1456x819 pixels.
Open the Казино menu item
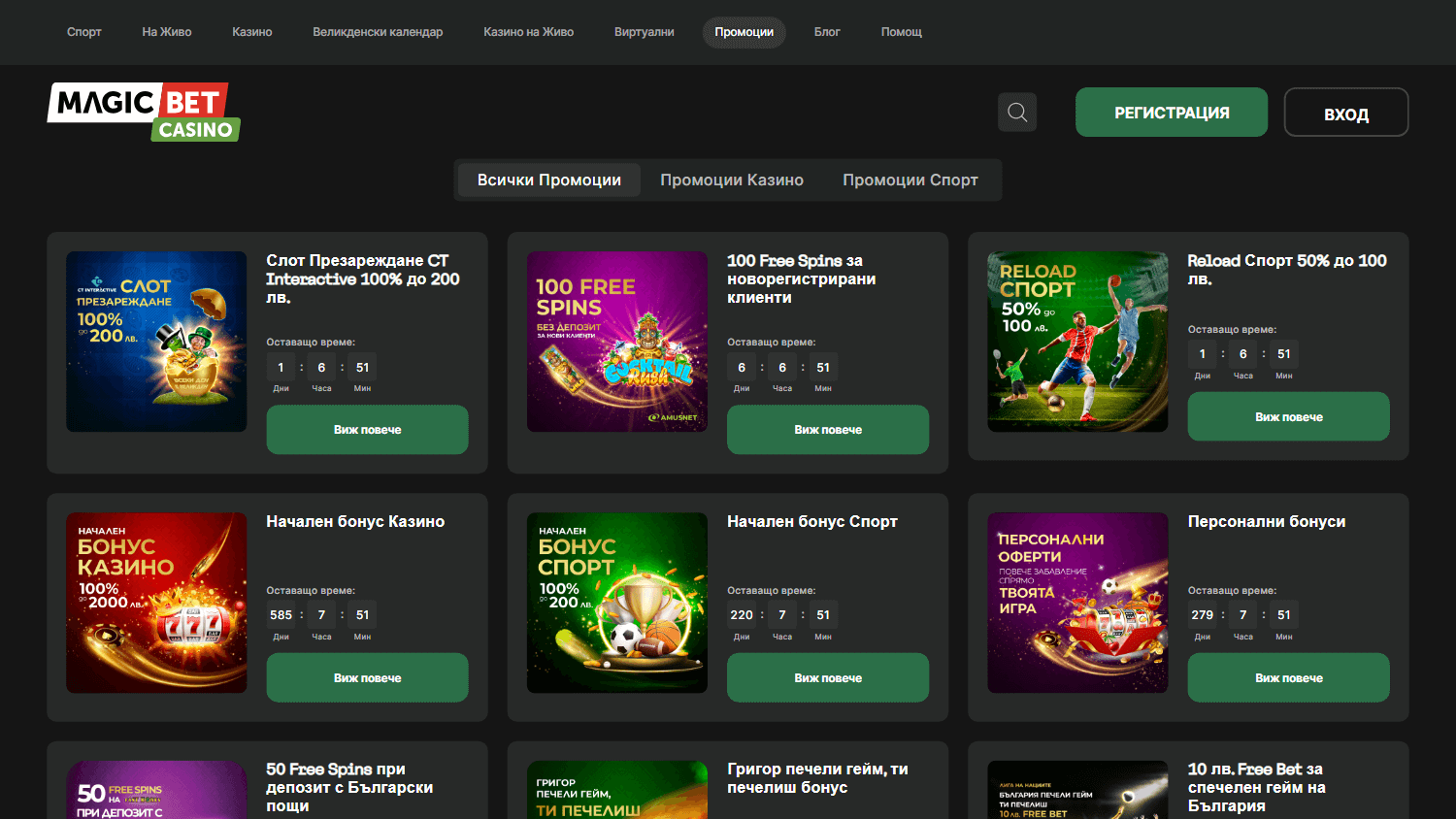[x=252, y=32]
